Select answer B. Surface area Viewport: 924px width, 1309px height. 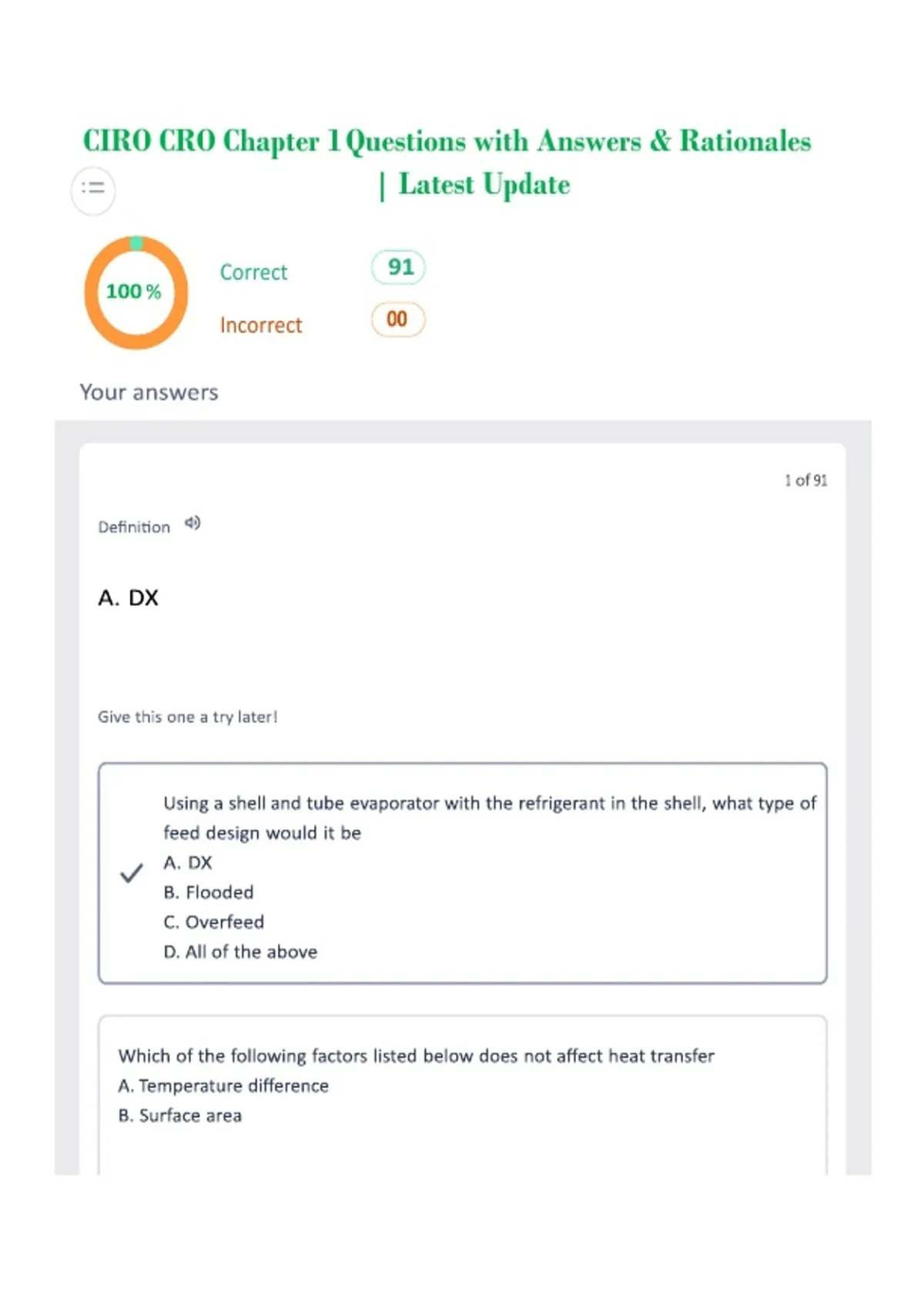[180, 1116]
